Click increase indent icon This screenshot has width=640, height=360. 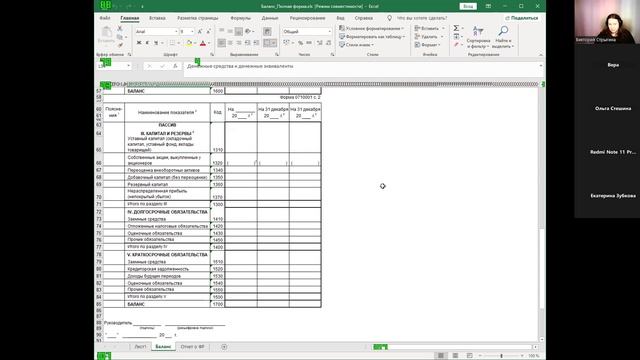(x=256, y=43)
